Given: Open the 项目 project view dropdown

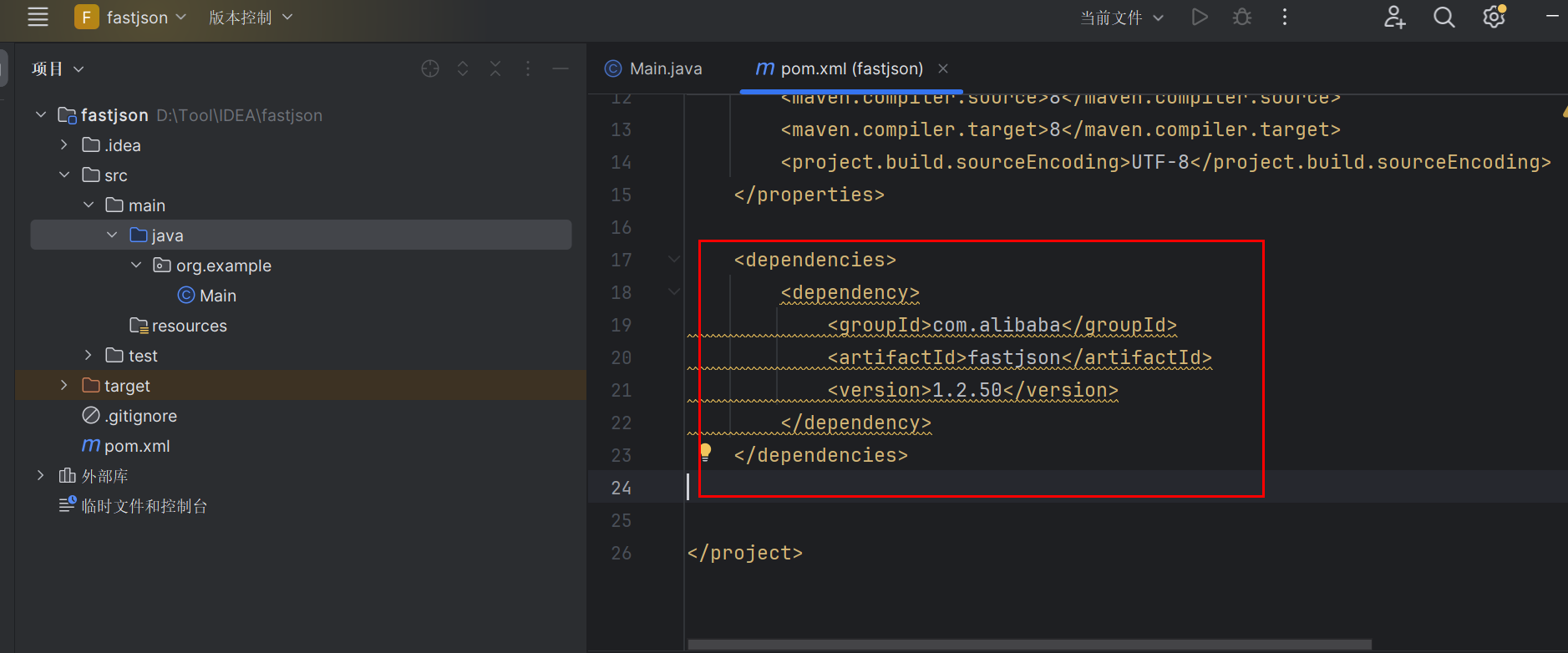Looking at the screenshot, I should click(58, 68).
